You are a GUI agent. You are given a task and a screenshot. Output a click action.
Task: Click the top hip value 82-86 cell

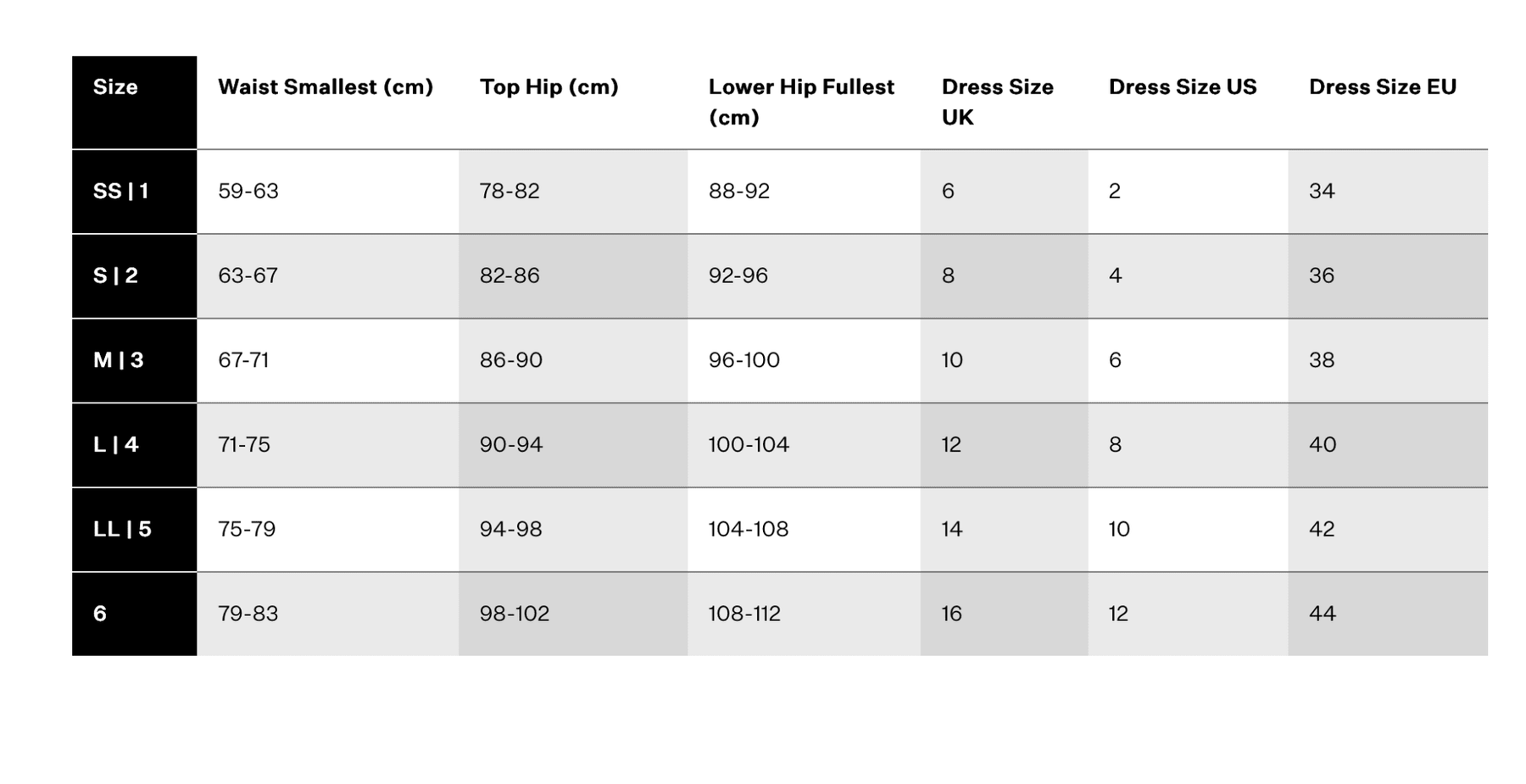click(510, 275)
